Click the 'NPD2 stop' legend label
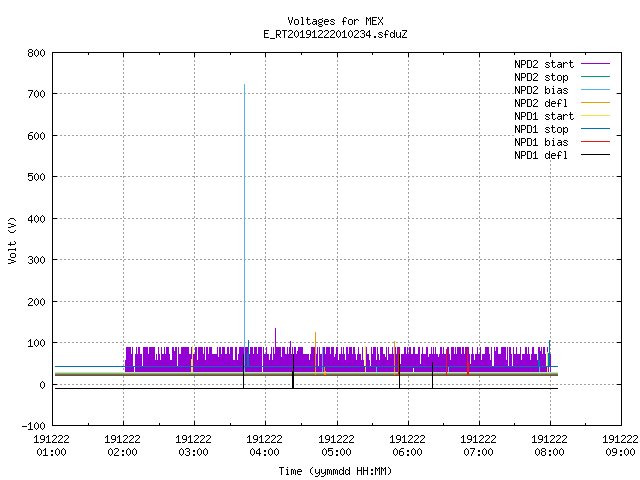 [x=541, y=77]
